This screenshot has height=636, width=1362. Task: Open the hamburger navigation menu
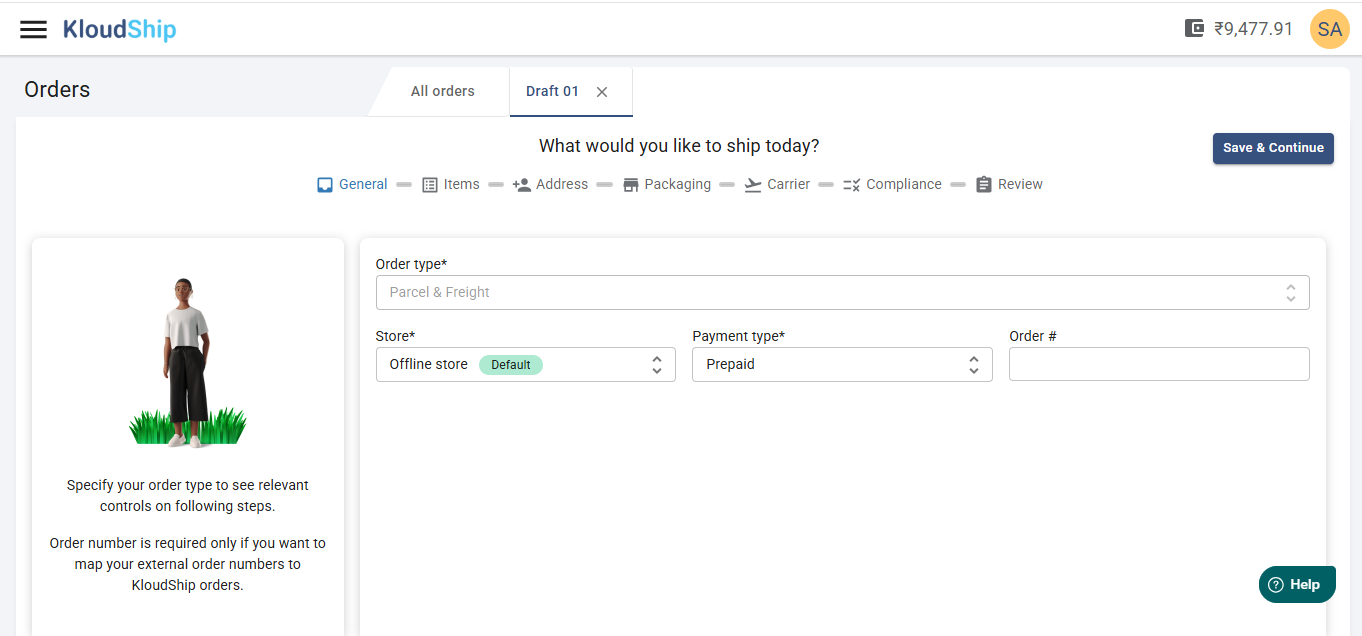(x=33, y=29)
